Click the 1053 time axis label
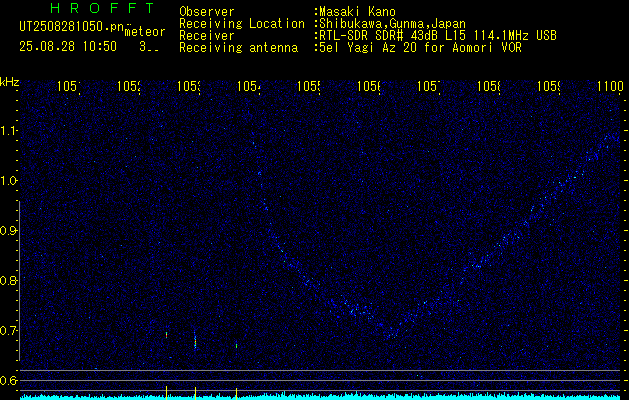Screen dimensions: 629x400 point(189,86)
